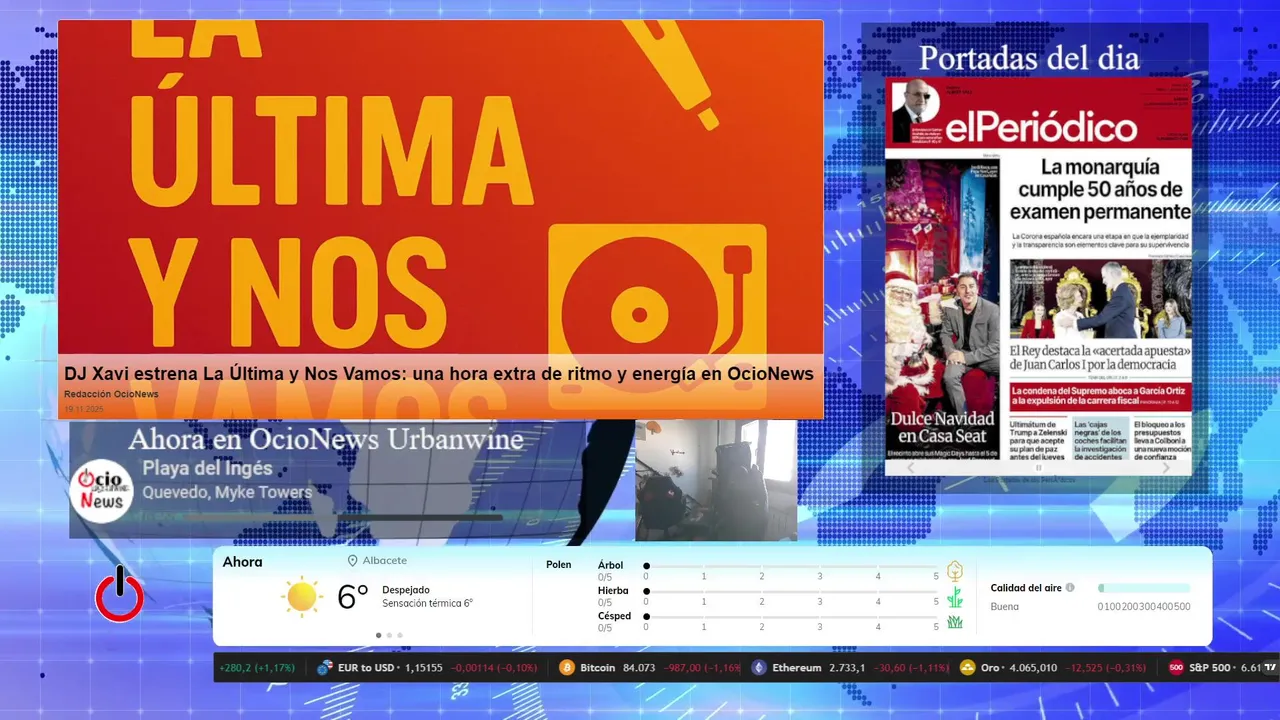Click the 'Calidad del aire' label
This screenshot has width=1280, height=720.
point(1026,588)
